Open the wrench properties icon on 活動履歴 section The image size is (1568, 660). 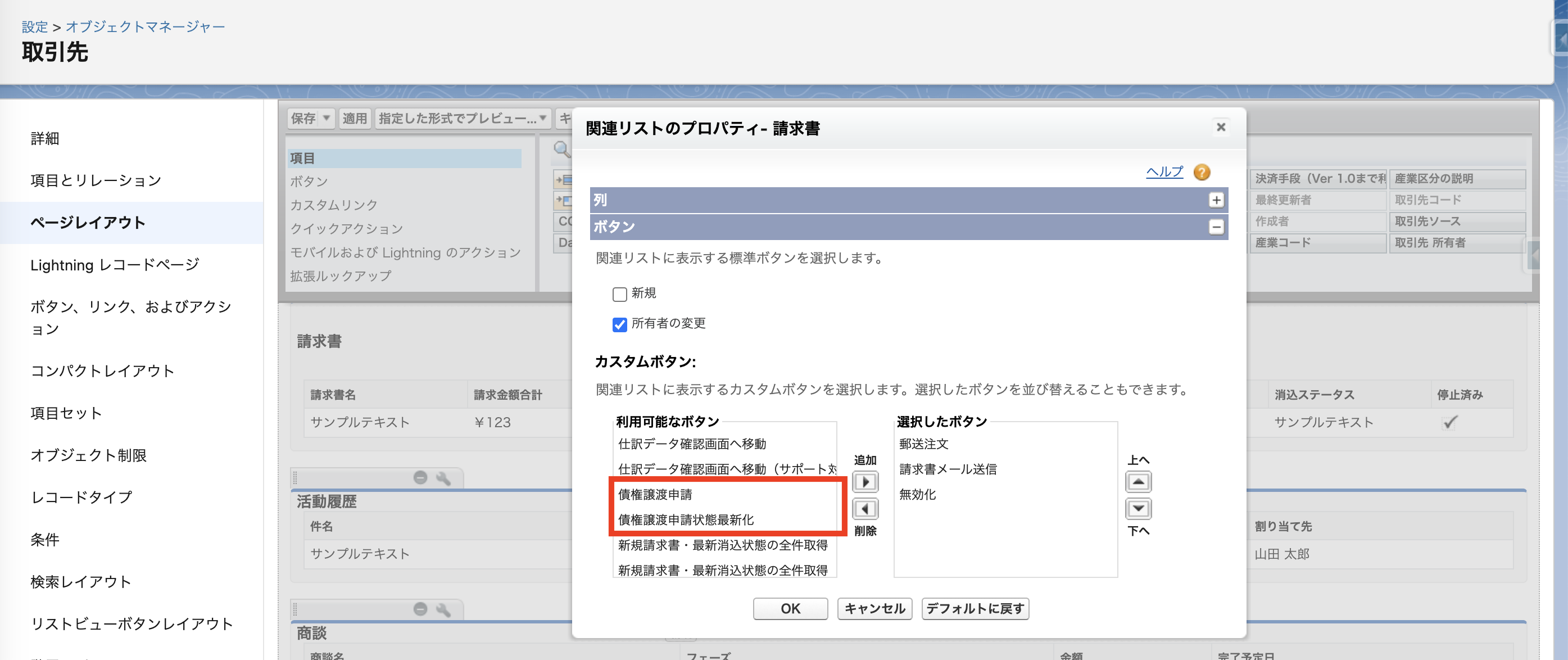[444, 477]
